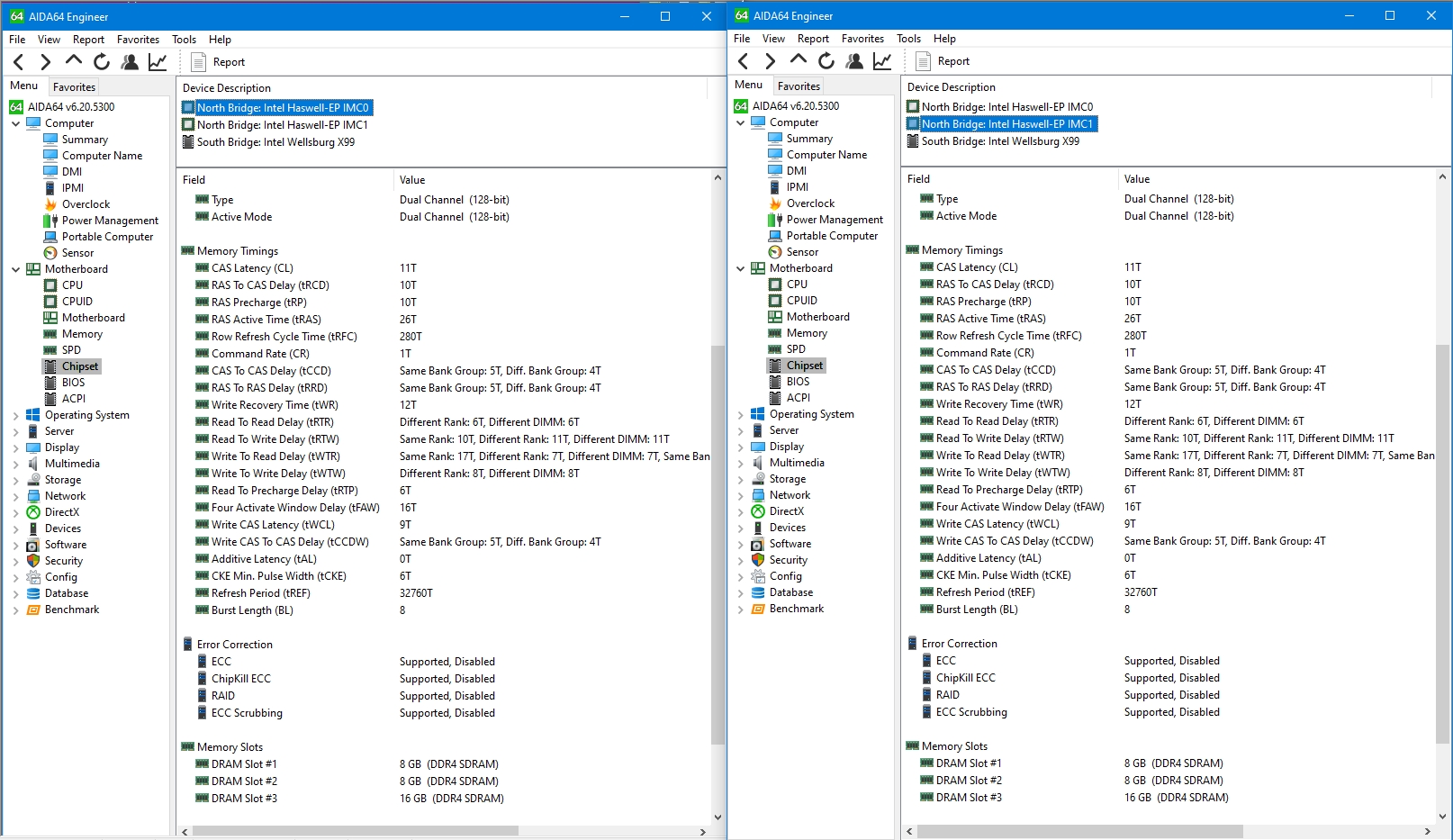Click Report button in right window toolbar

[x=943, y=61]
